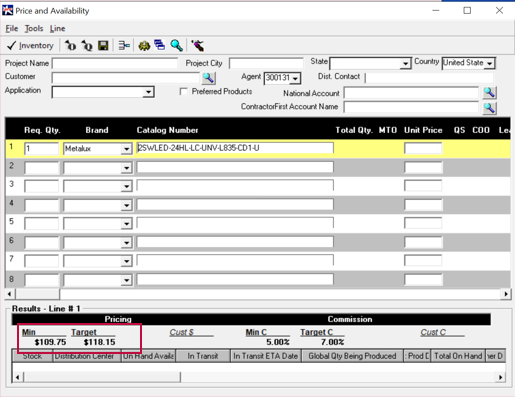Viewport: 515px width, 397px height.
Task: Open the State dropdown
Action: point(405,63)
